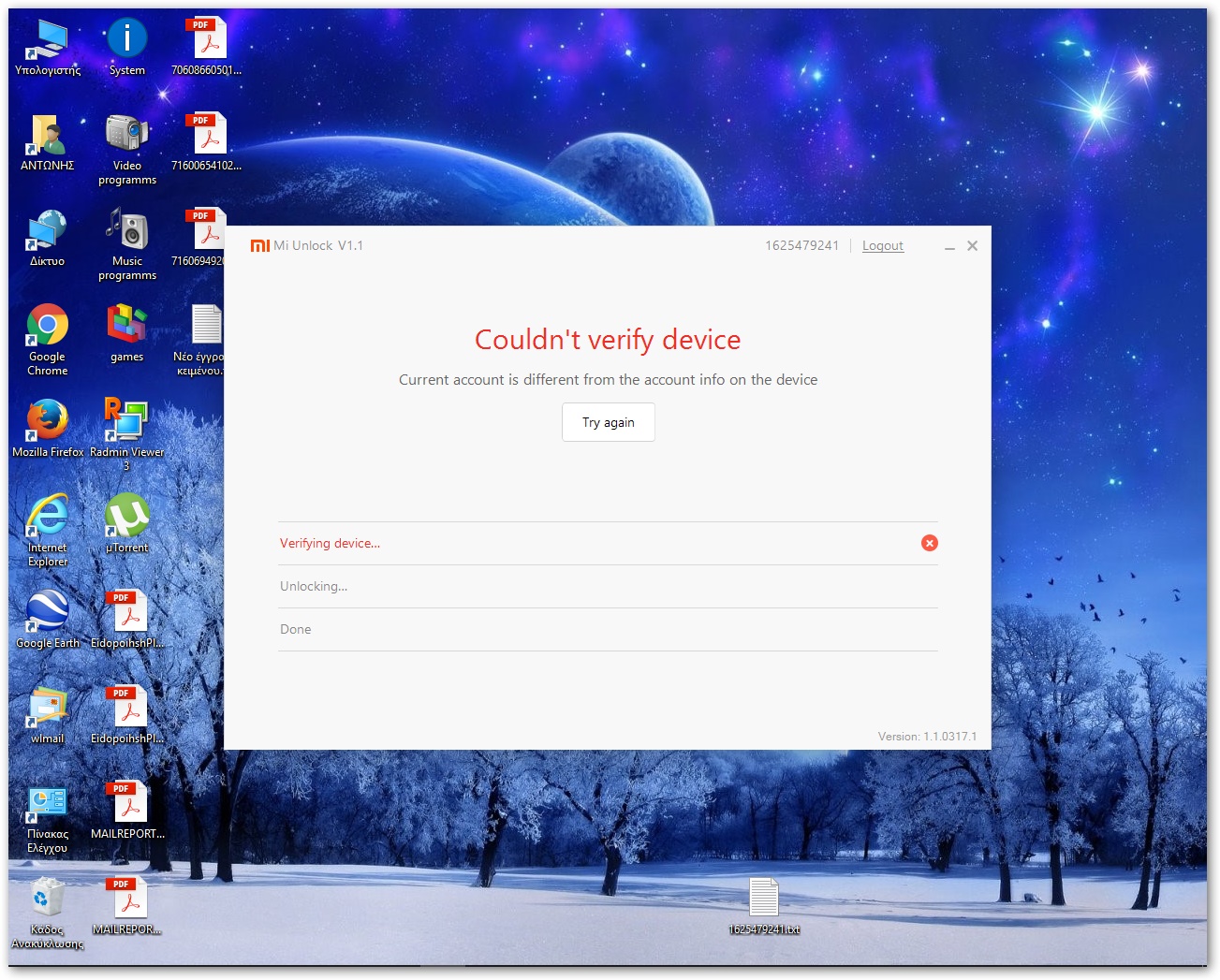Select the System desktop icon

pos(127,48)
